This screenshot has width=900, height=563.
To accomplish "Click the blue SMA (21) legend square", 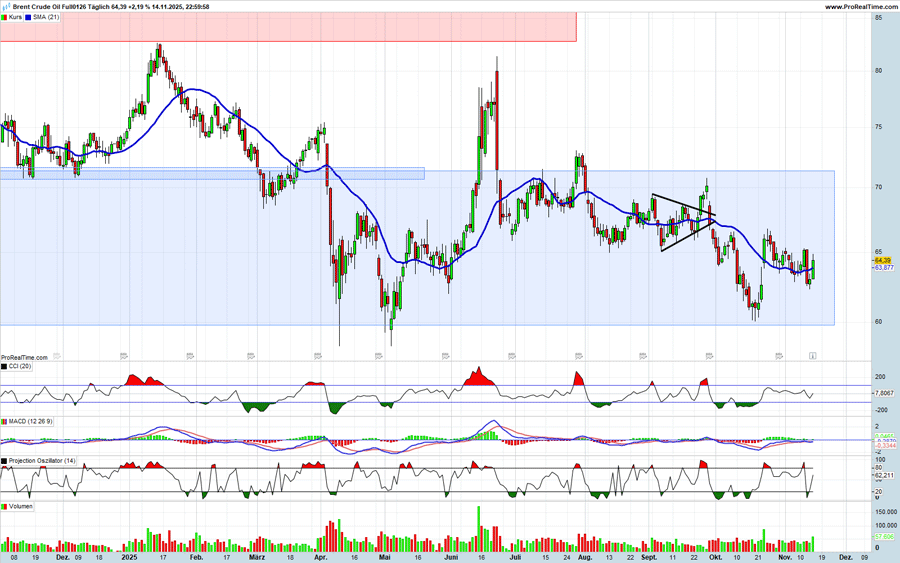I will (x=28, y=17).
